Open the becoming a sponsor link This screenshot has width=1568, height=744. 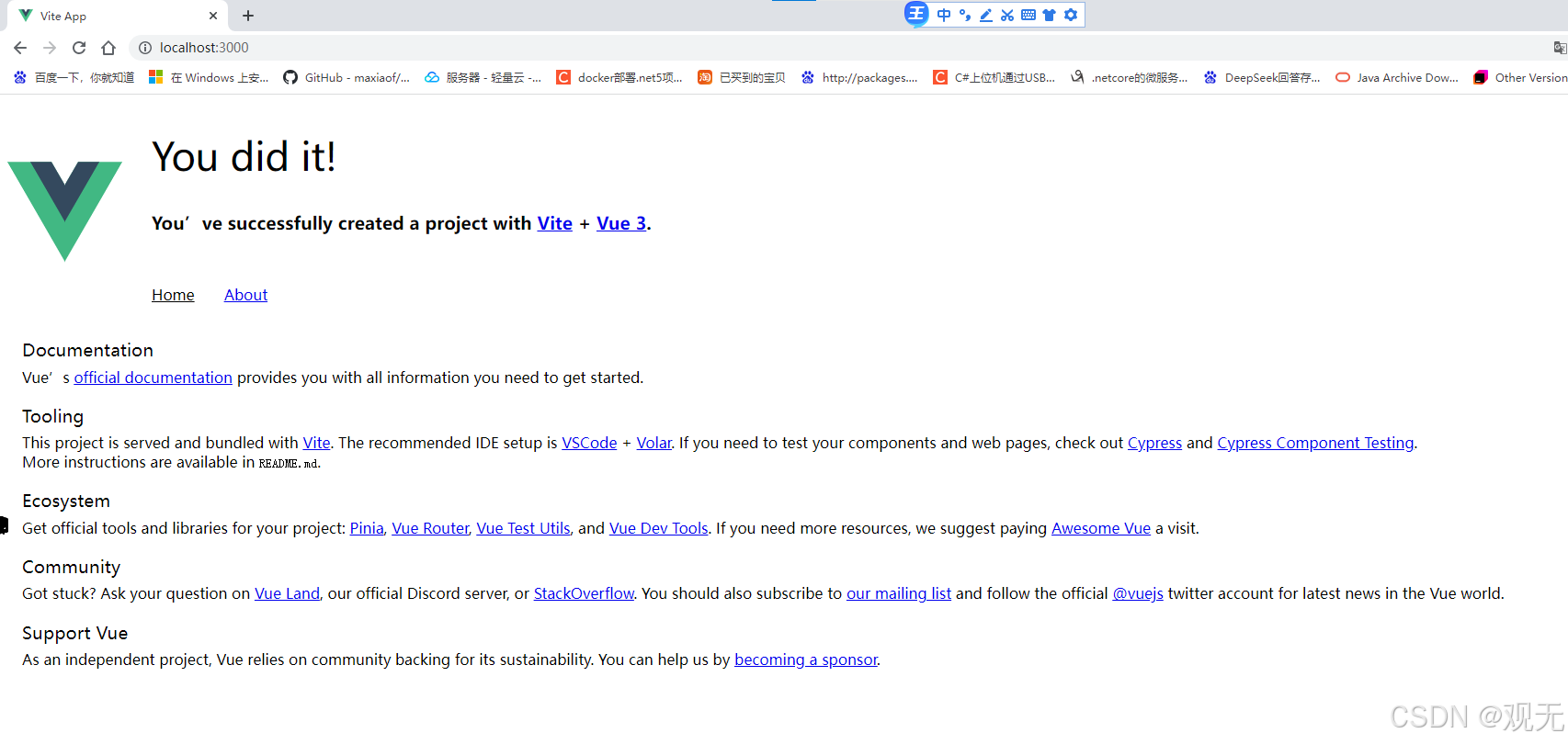806,659
